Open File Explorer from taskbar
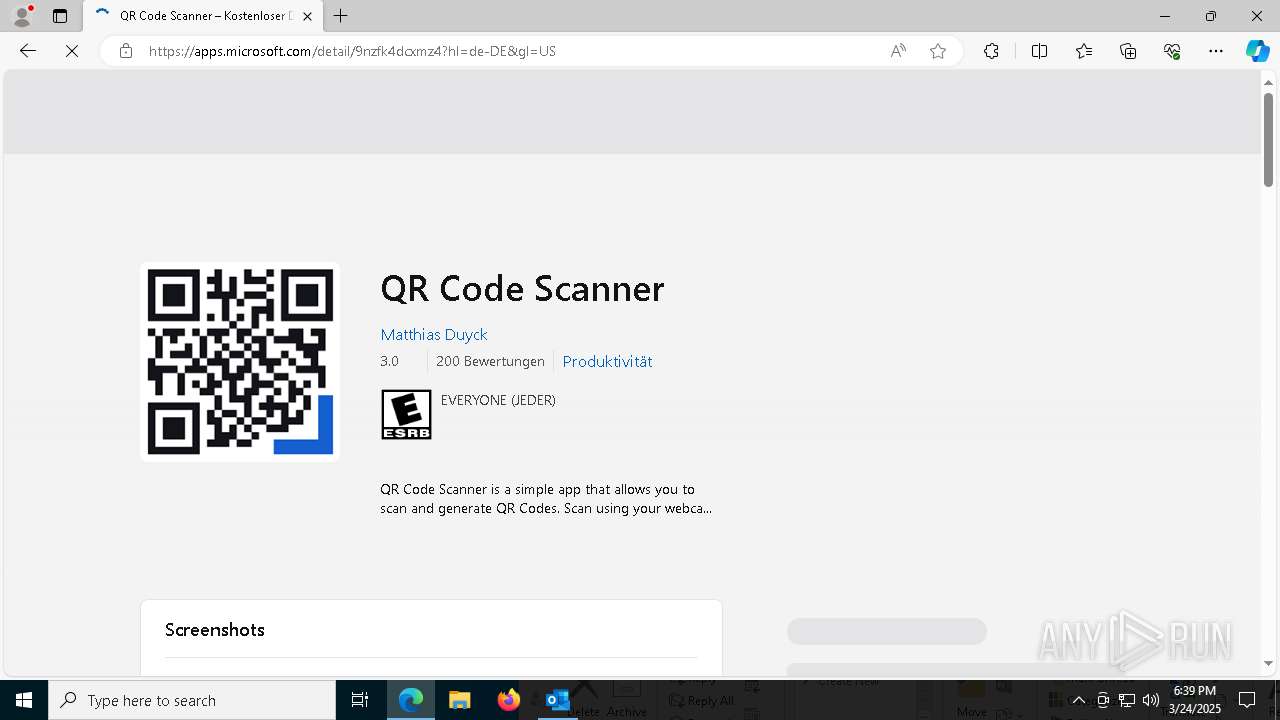The height and width of the screenshot is (720, 1280). [459, 700]
